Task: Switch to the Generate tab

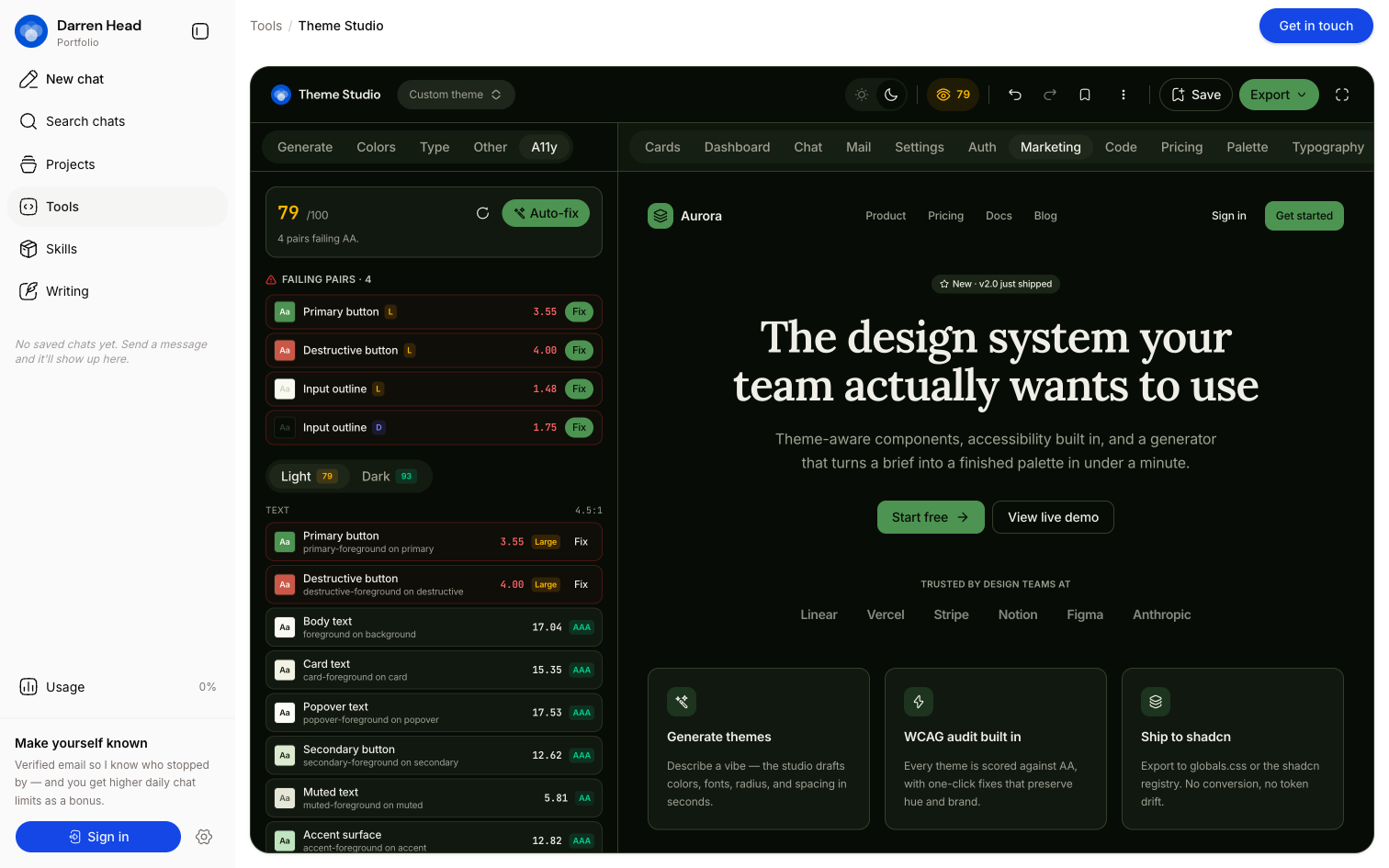Action: coord(305,147)
